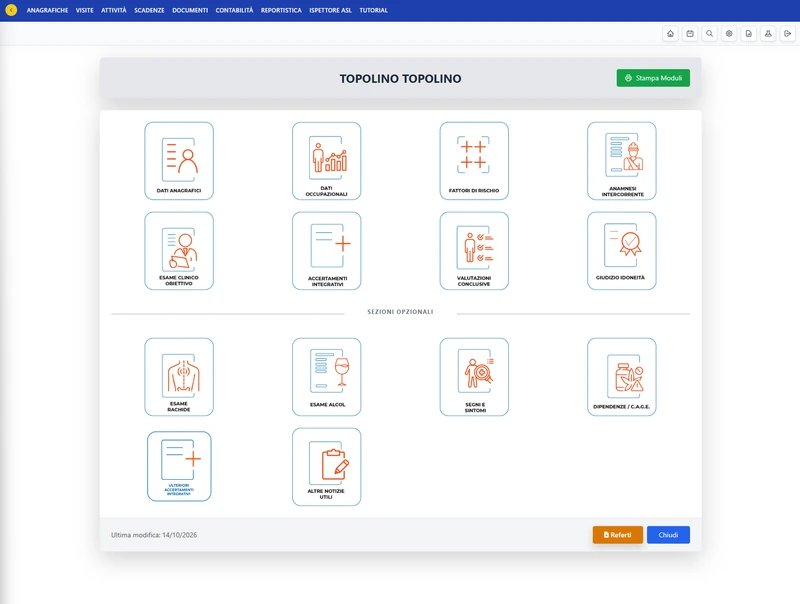
Task: Open the Dati Occupazionali section card
Action: [x=327, y=161]
